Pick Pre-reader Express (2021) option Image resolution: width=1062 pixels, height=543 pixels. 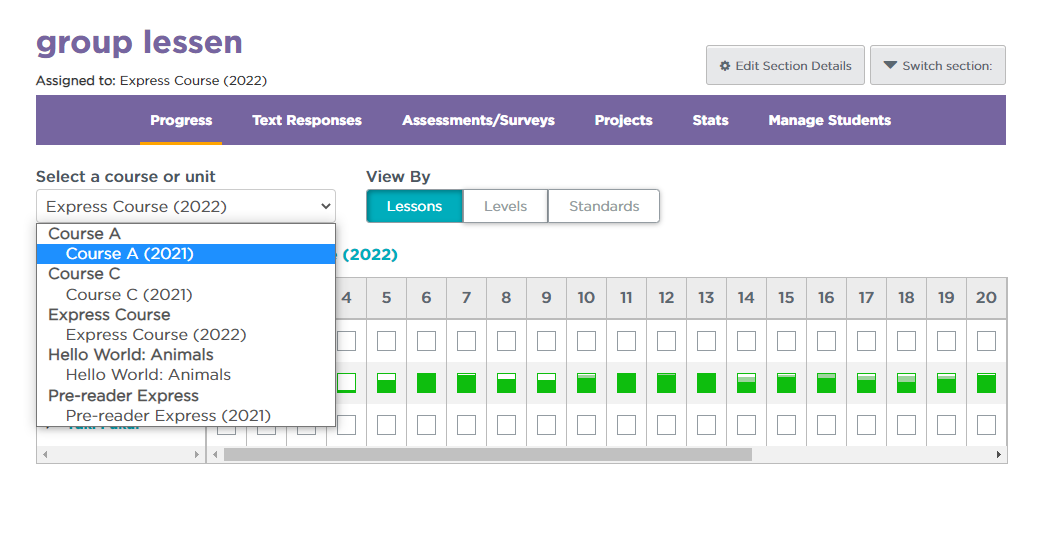point(168,415)
